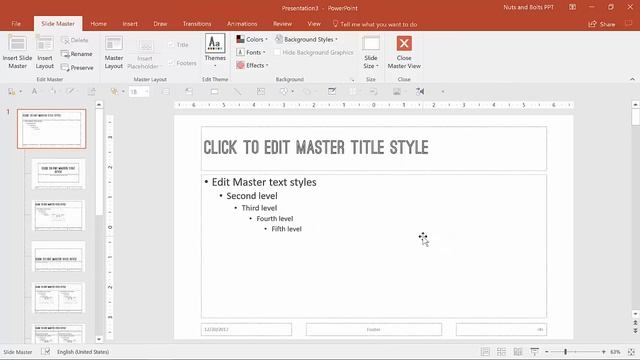Open Customize Quick Access Toolbar arrow
The image size is (640, 360).
click(x=443, y=92)
